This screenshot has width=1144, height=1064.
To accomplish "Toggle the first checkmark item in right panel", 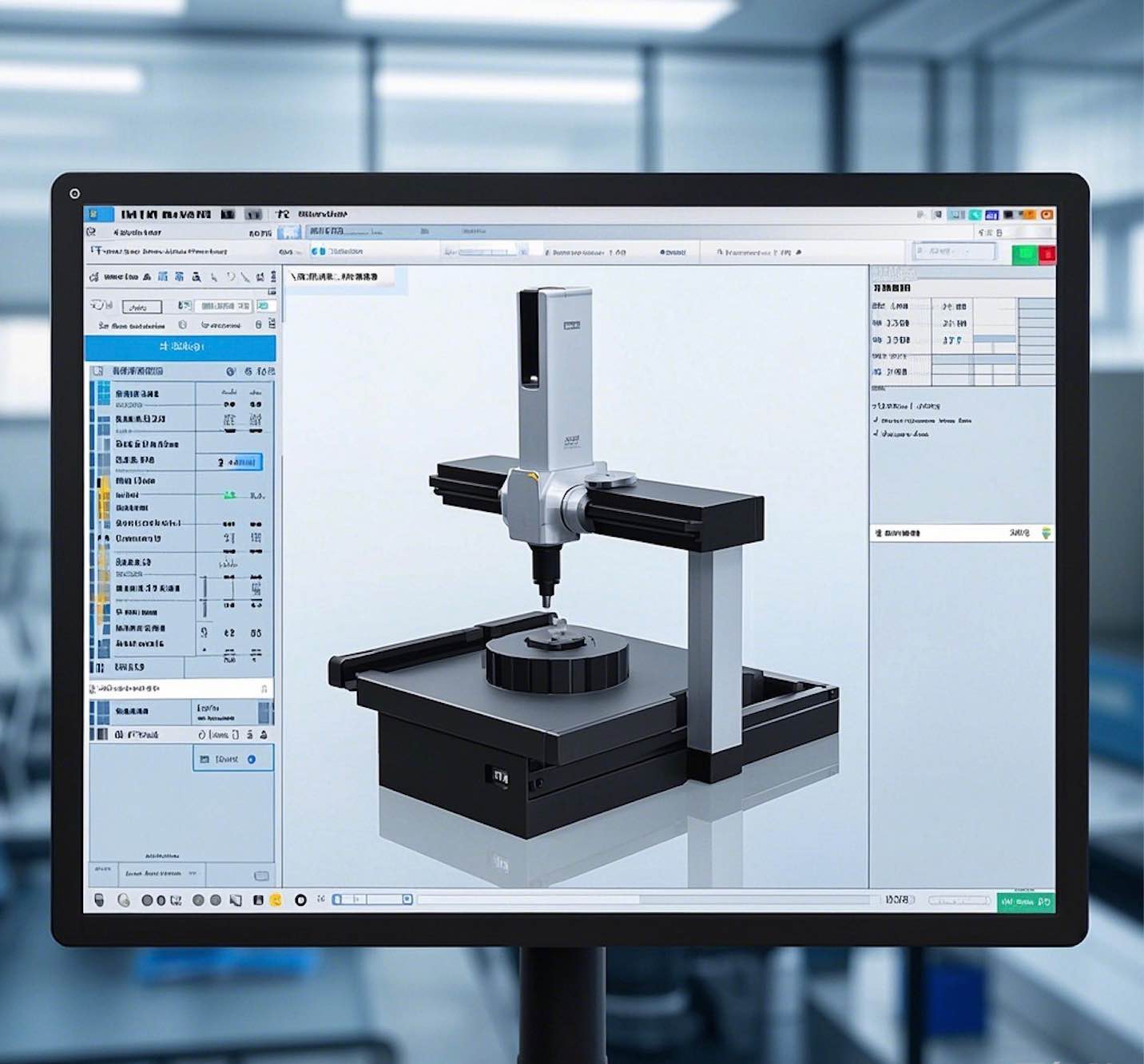I will pos(876,420).
